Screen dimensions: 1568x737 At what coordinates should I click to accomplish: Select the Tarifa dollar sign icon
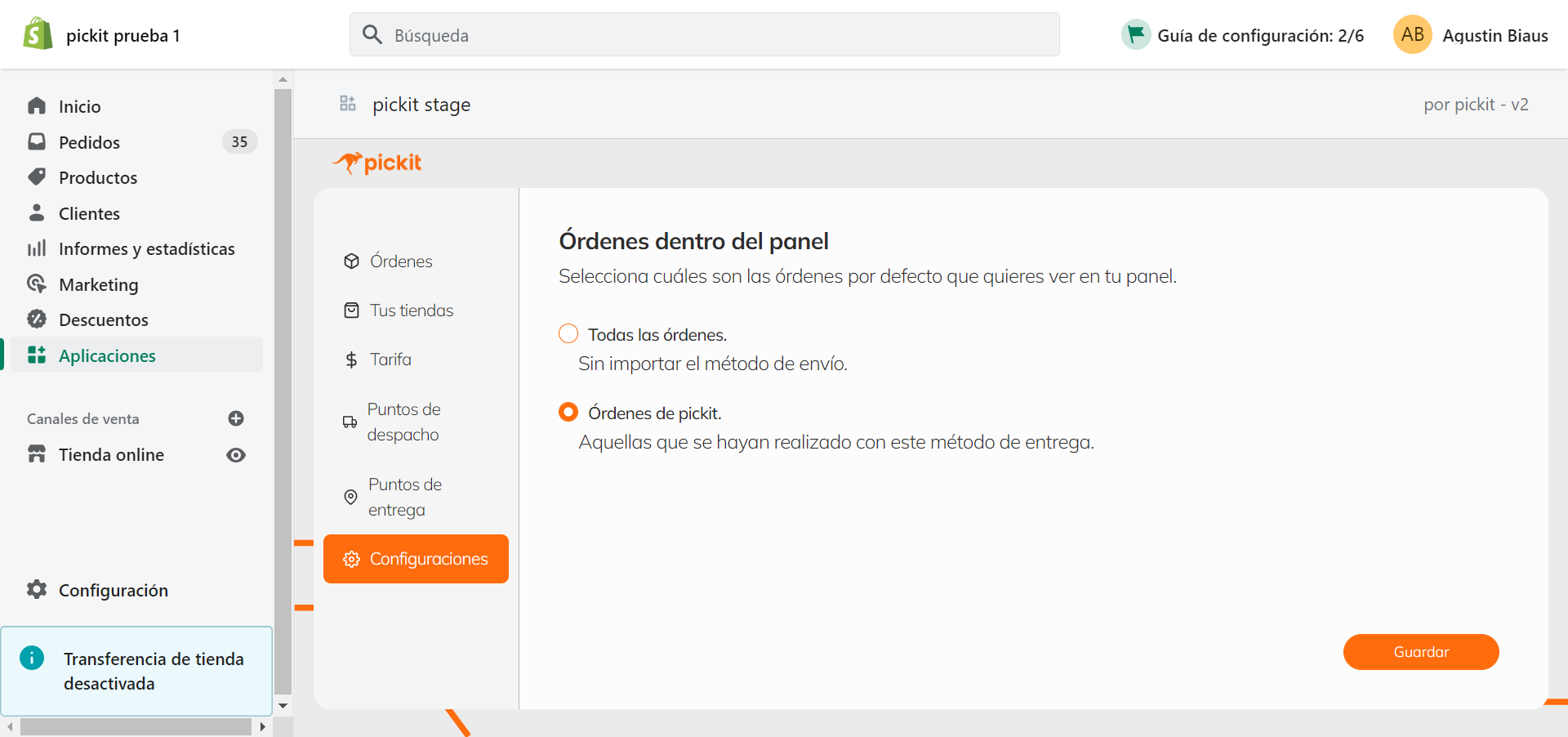point(351,360)
